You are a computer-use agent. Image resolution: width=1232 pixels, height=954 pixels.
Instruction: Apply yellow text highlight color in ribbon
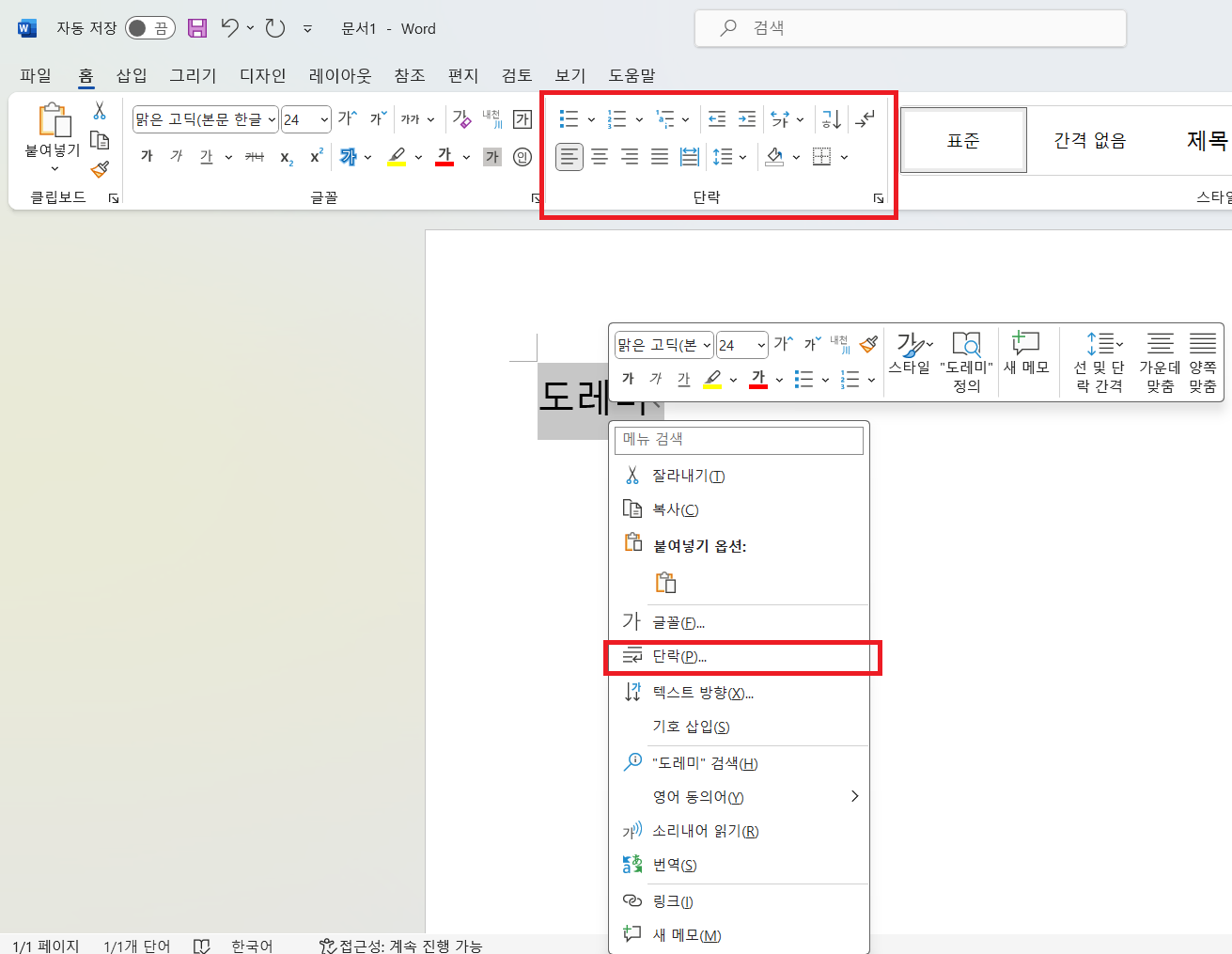tap(397, 157)
